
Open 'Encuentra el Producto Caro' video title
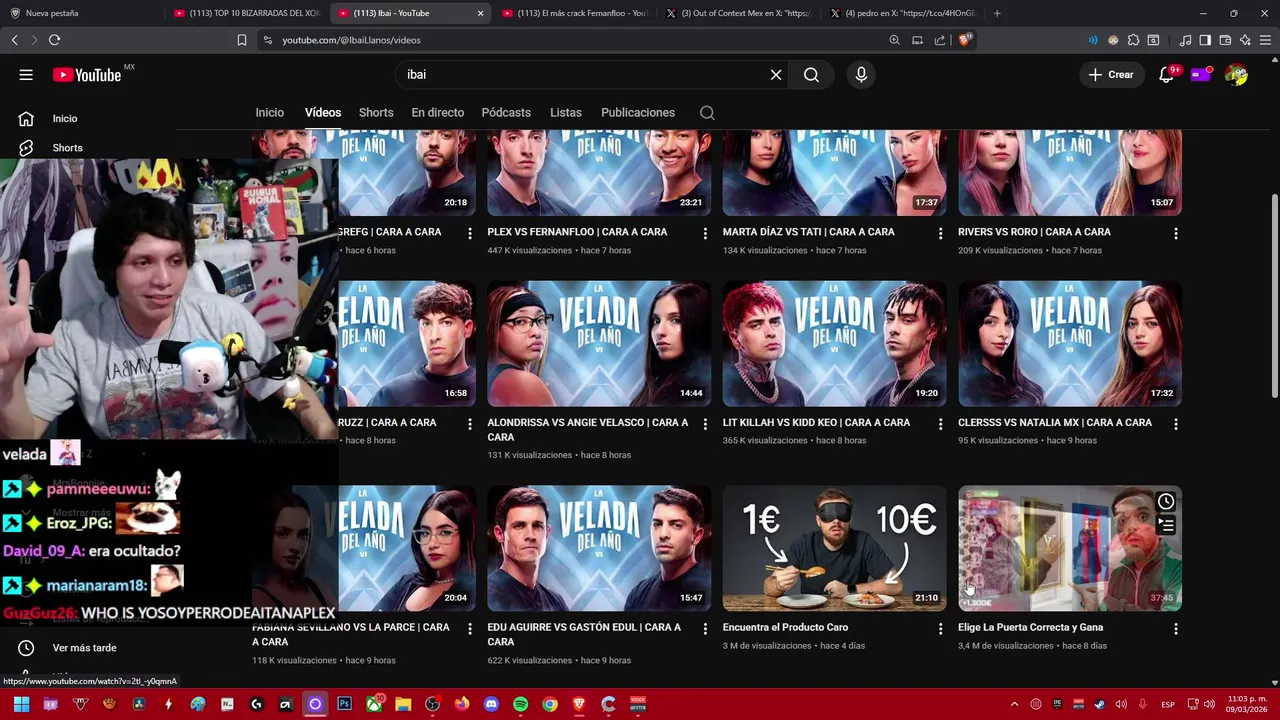tap(785, 628)
